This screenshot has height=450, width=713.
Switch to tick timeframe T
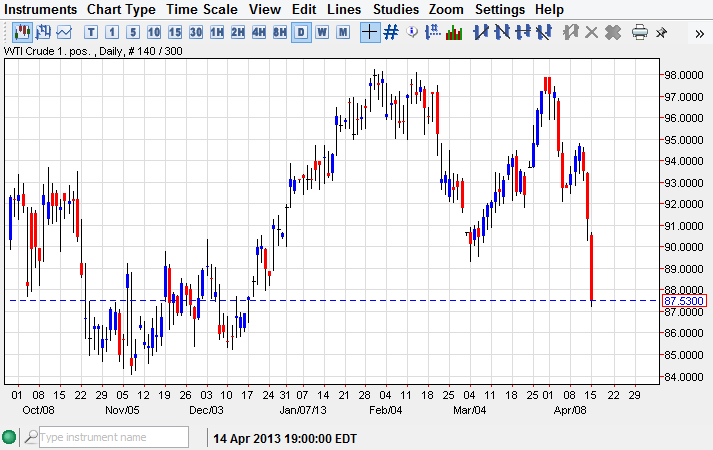pos(91,32)
